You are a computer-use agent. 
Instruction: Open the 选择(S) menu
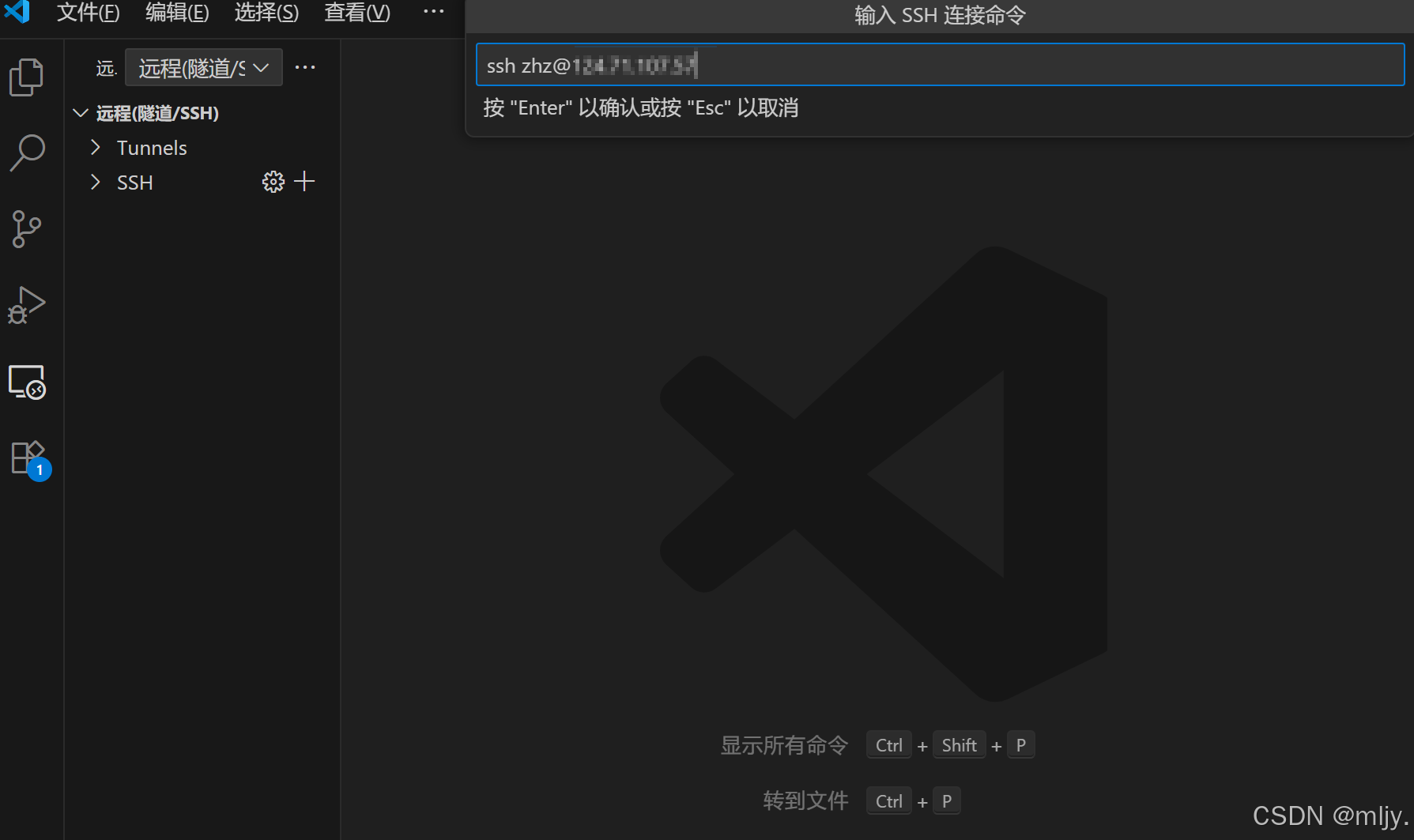click(x=266, y=13)
